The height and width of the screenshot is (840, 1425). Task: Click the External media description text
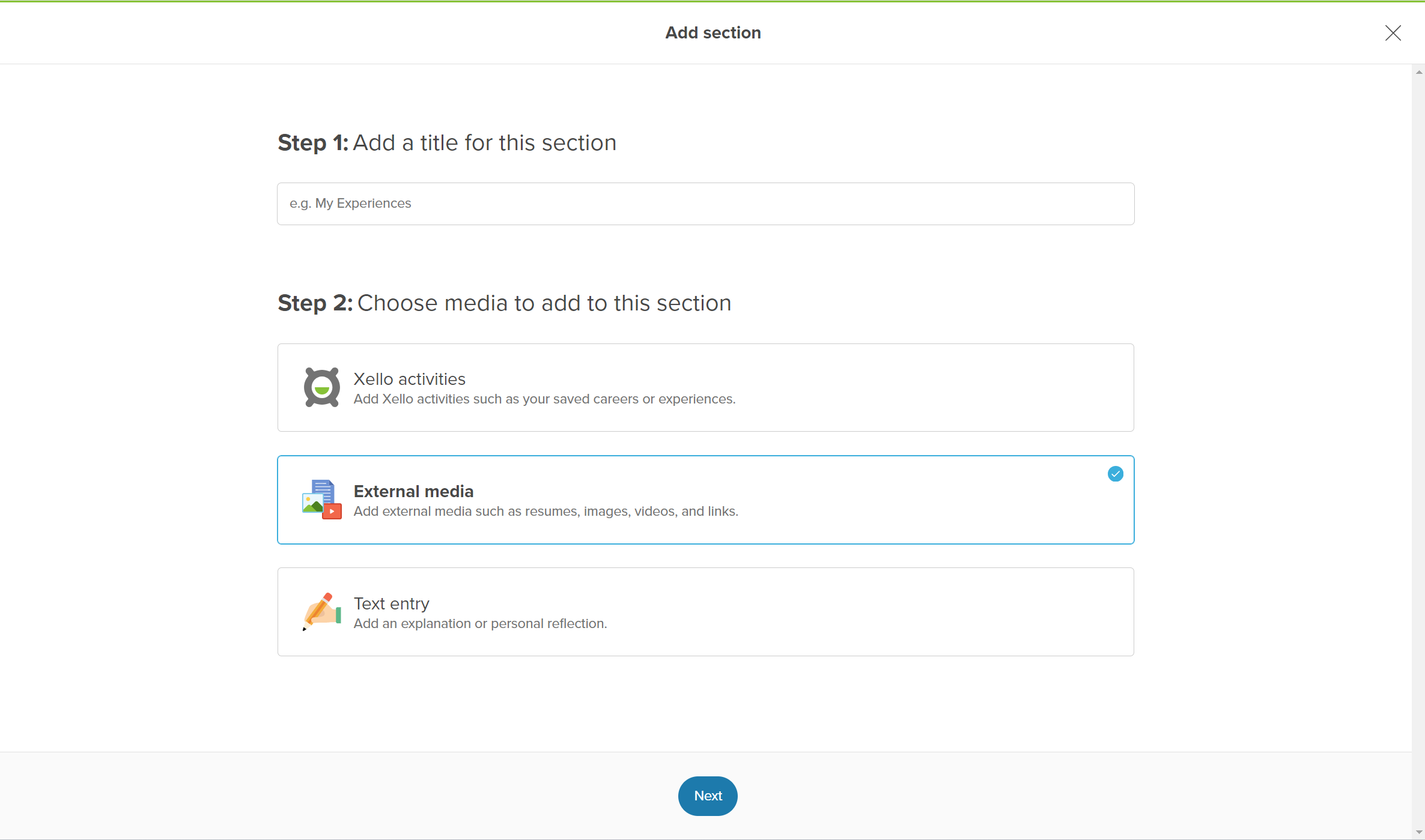(x=545, y=512)
